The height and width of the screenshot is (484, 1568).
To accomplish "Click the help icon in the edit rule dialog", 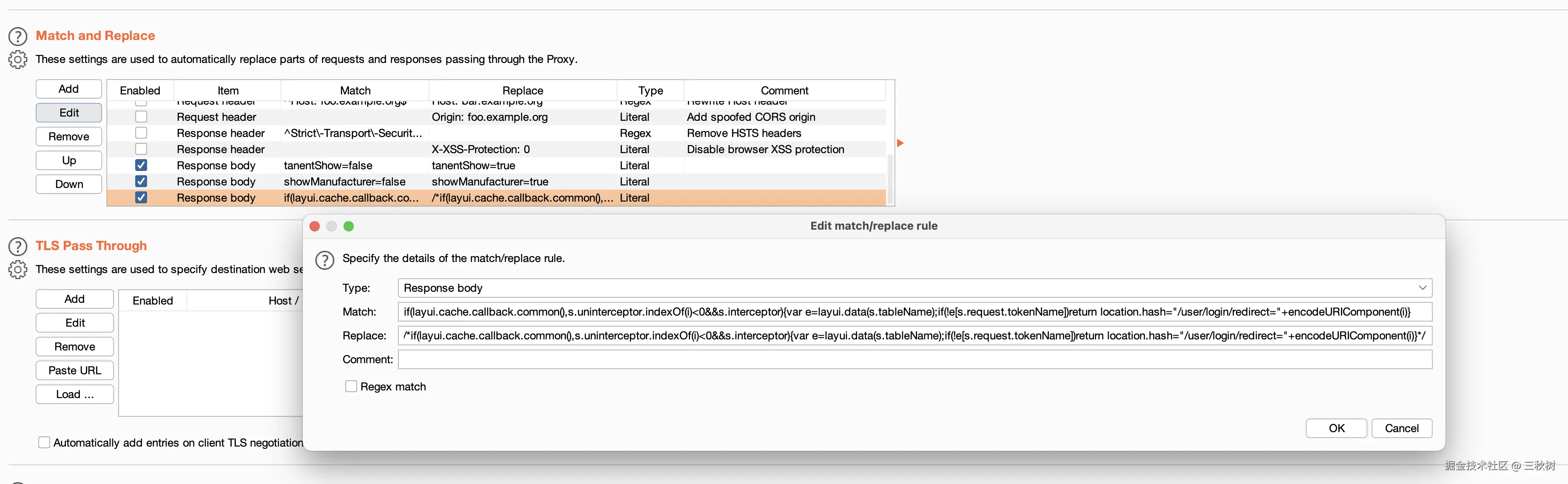I will click(324, 260).
